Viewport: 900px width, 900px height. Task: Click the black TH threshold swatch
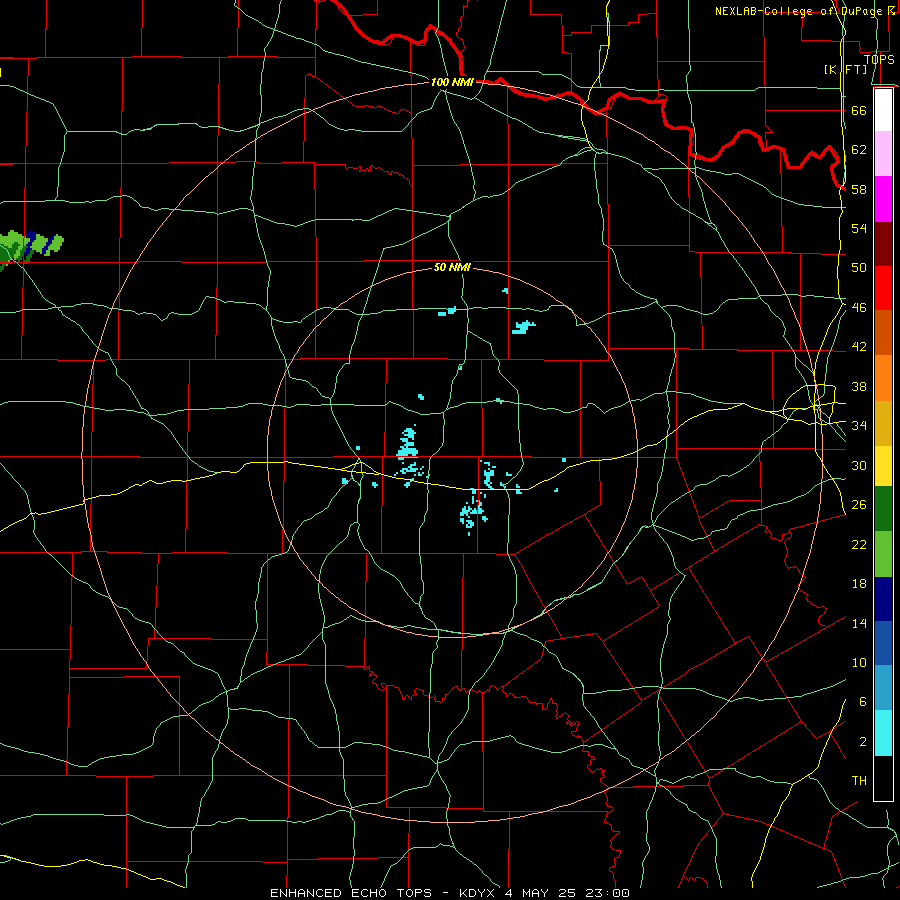(x=883, y=778)
